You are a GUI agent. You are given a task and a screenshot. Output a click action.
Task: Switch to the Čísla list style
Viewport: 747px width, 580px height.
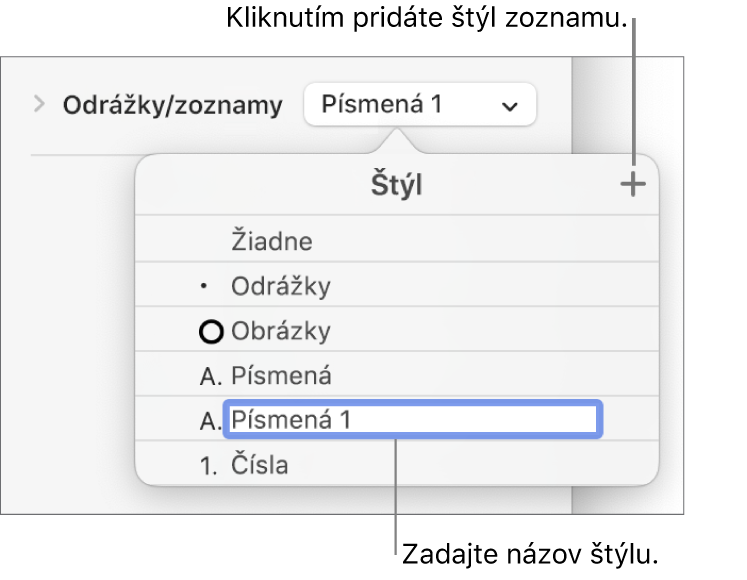[x=260, y=465]
